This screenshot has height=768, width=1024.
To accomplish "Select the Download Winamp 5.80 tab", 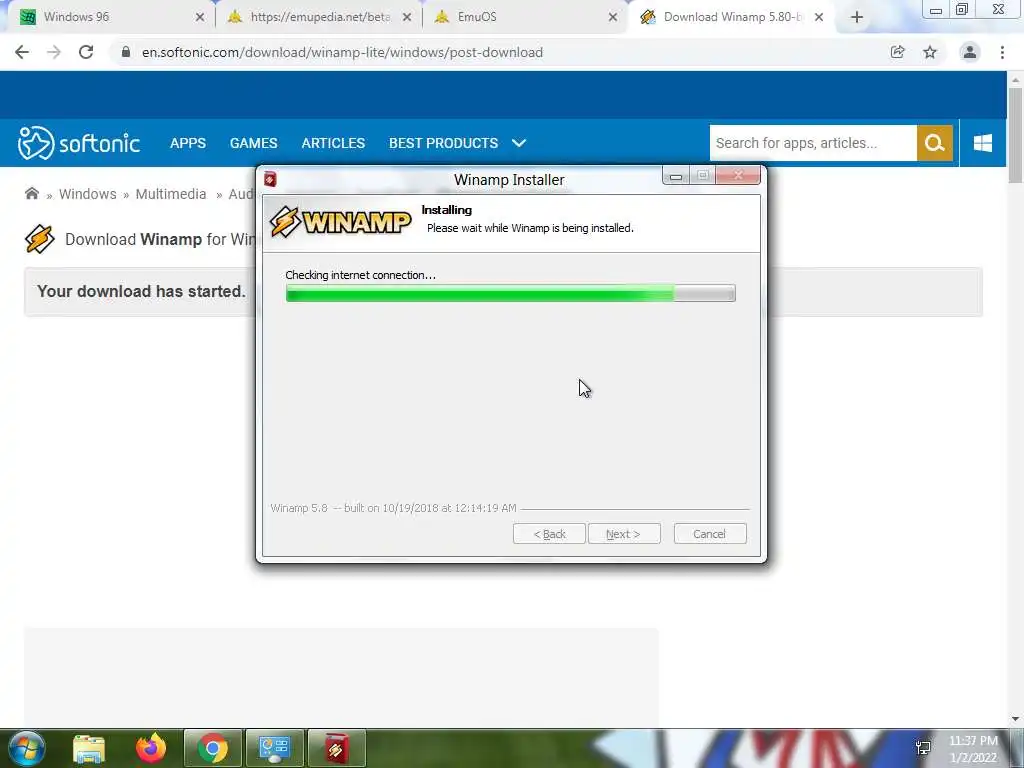I will pyautogui.click(x=731, y=18).
